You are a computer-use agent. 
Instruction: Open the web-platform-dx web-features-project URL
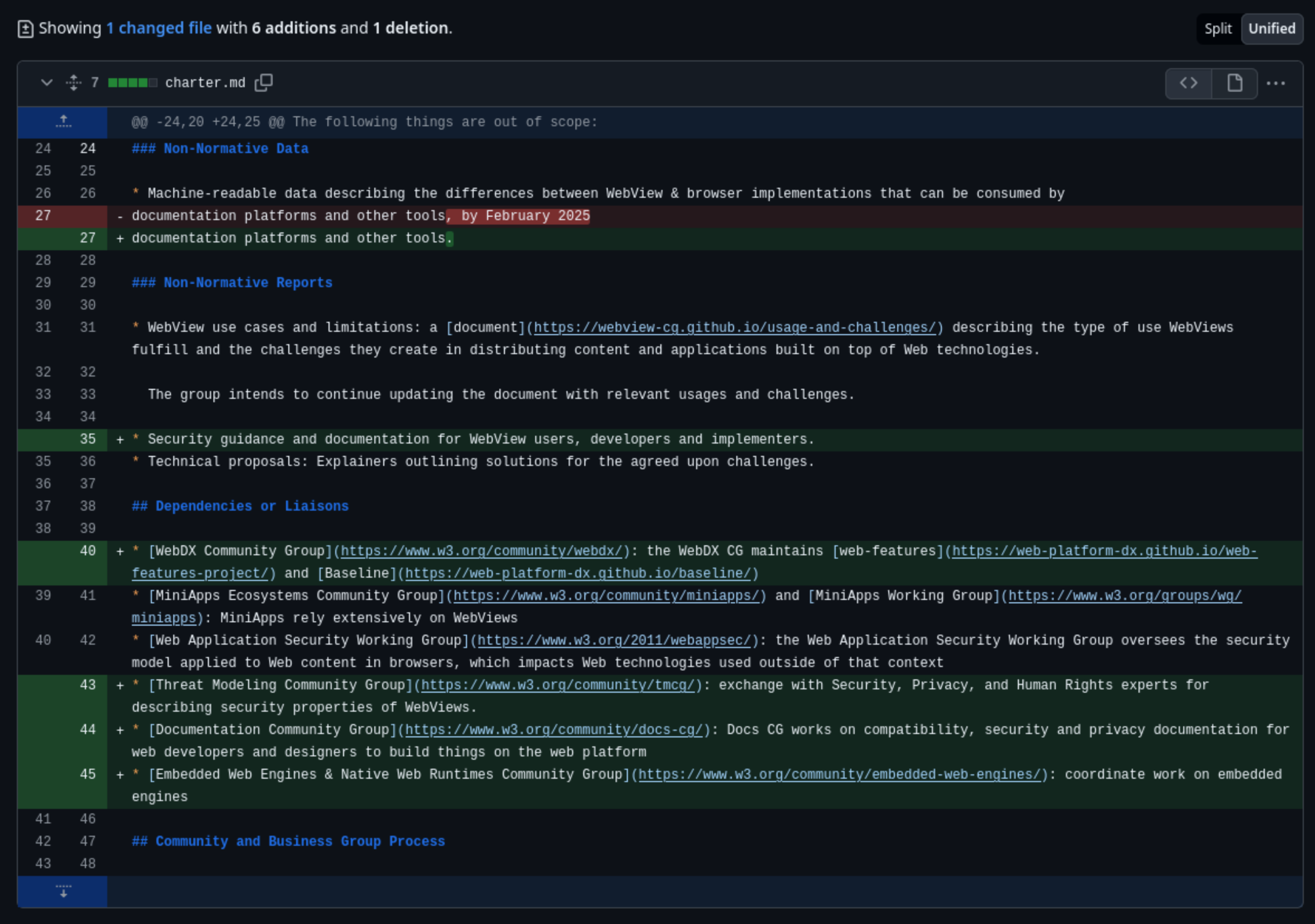tap(1104, 551)
